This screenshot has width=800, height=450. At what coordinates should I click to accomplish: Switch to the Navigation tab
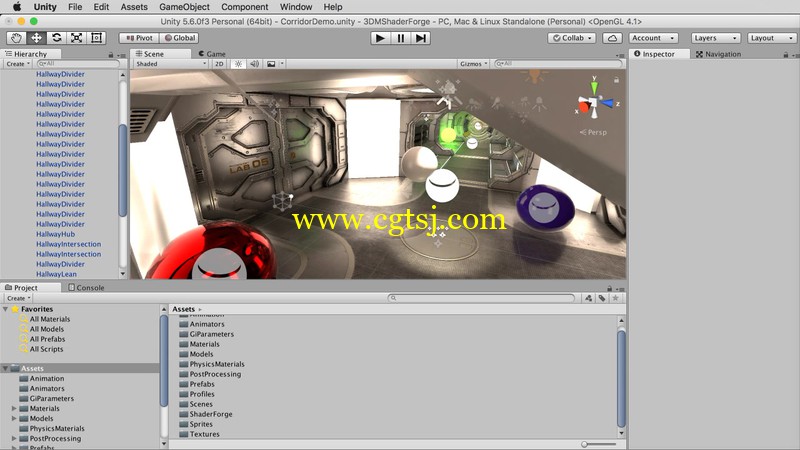click(x=718, y=54)
